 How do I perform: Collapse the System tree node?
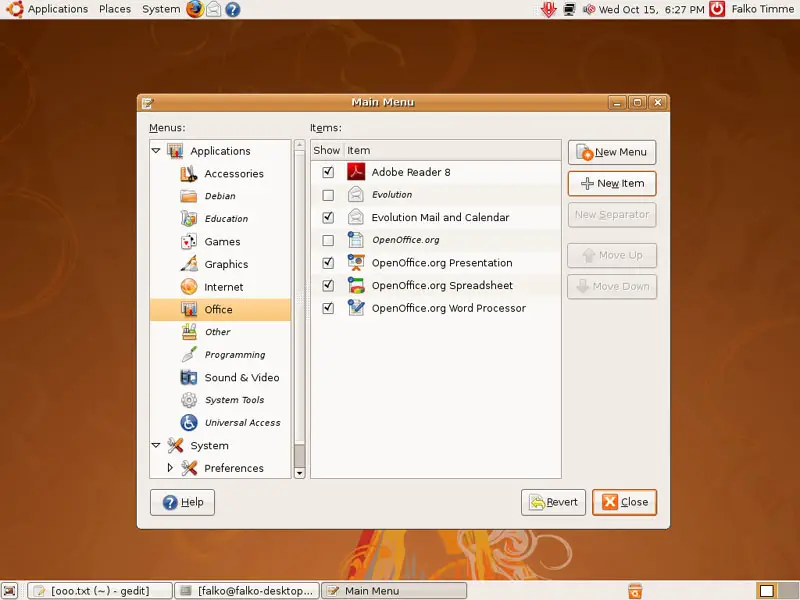click(156, 445)
